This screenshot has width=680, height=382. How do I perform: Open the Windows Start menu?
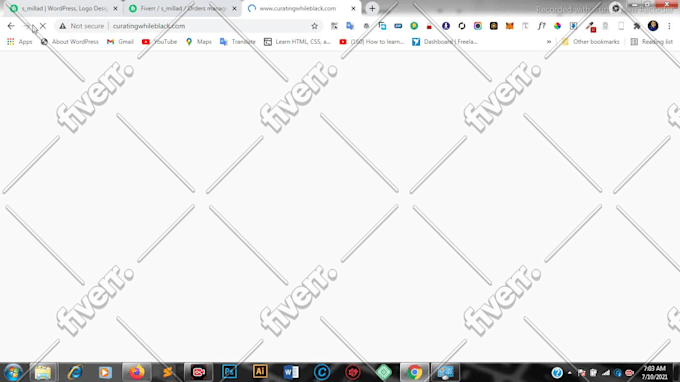(13, 372)
